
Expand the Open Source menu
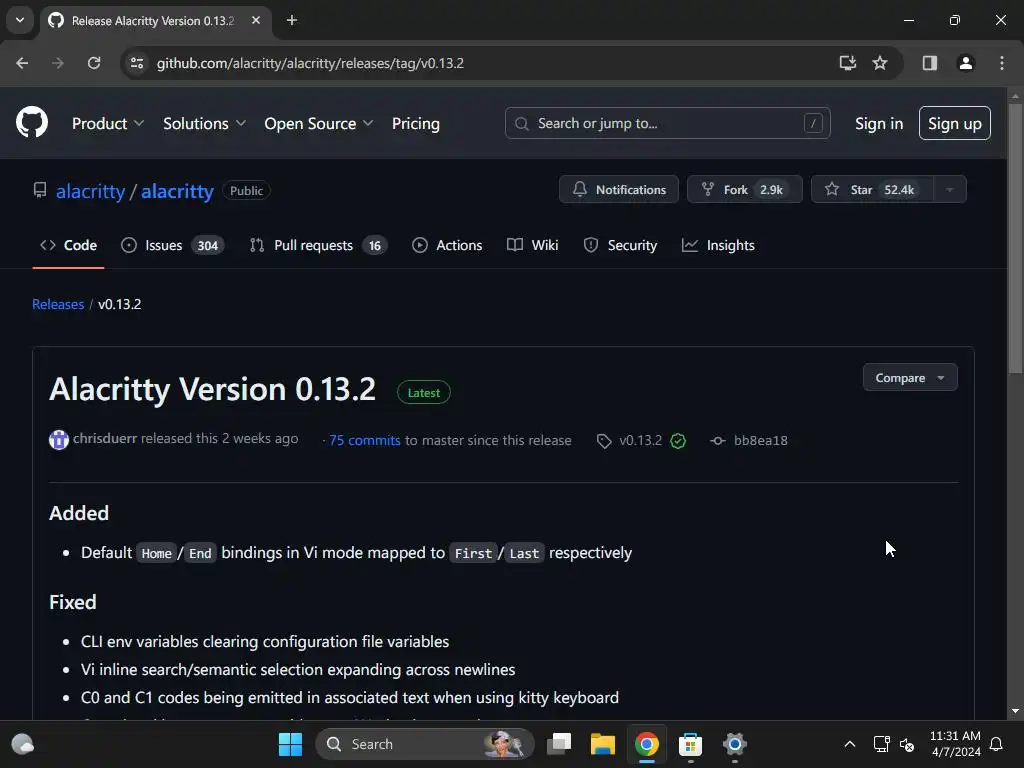[318, 123]
